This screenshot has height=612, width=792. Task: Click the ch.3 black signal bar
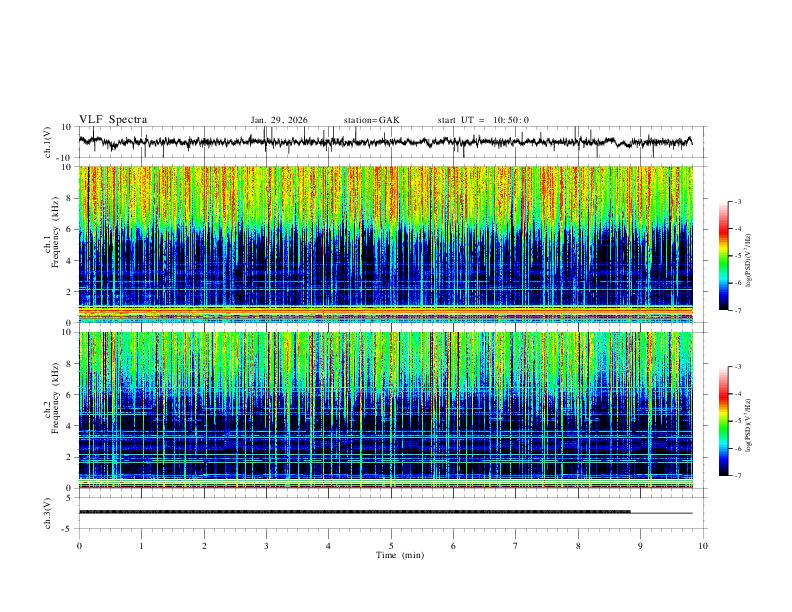click(x=355, y=512)
